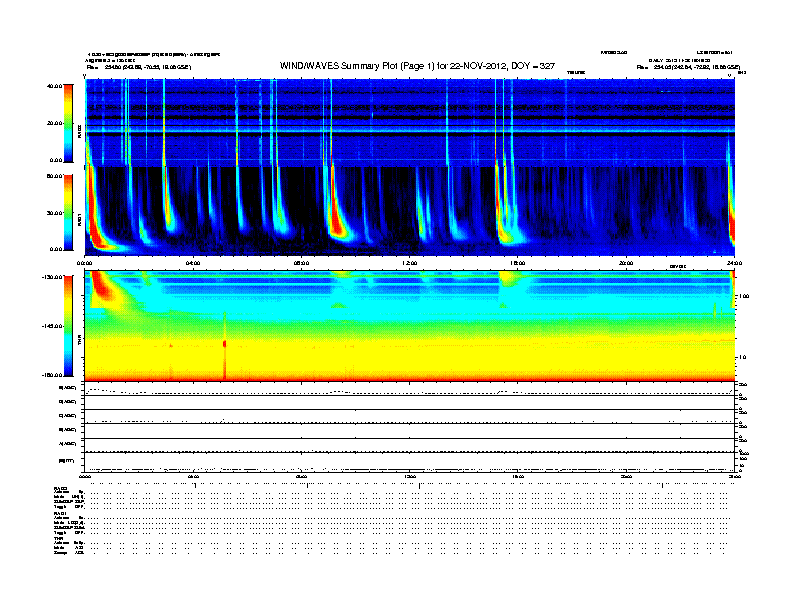Click the 100 label on TNR right axis

pos(744,296)
